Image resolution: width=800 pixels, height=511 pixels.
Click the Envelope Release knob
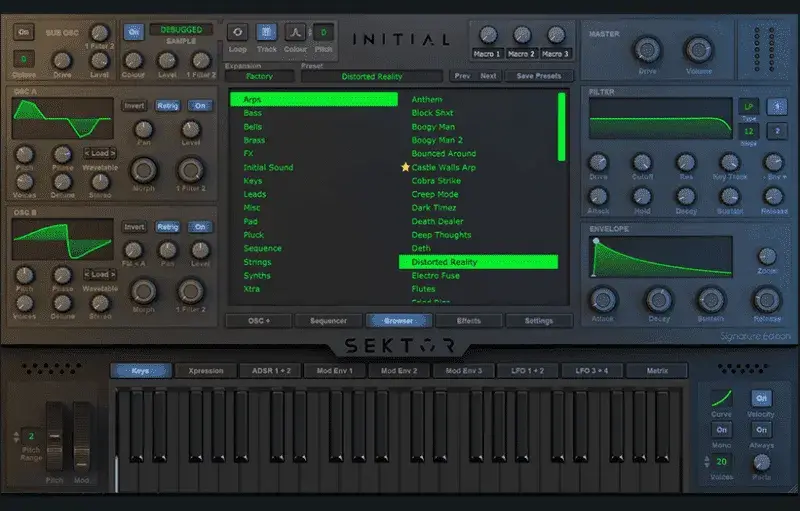pos(767,300)
